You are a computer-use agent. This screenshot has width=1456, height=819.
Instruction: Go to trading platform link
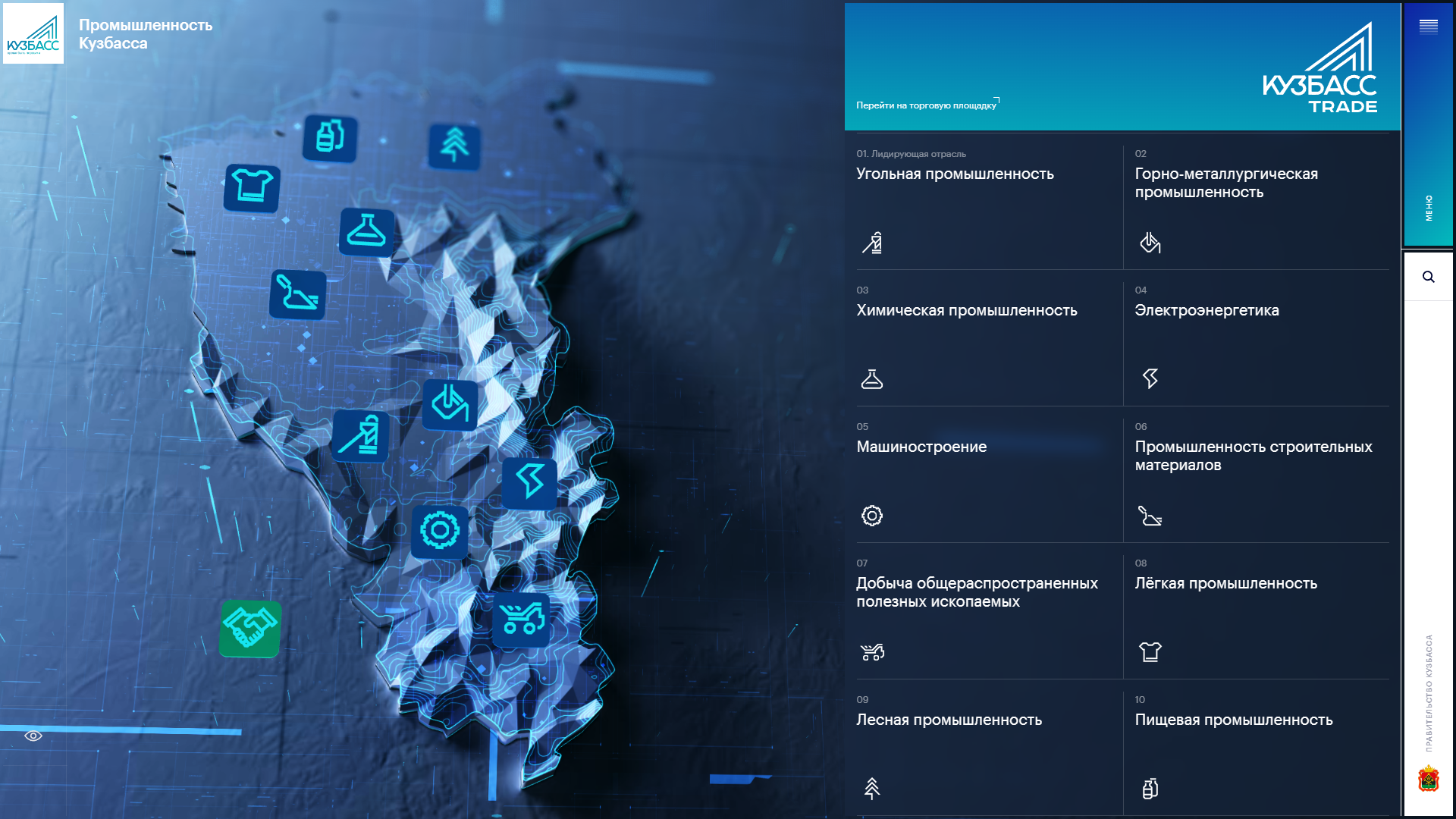coord(927,105)
